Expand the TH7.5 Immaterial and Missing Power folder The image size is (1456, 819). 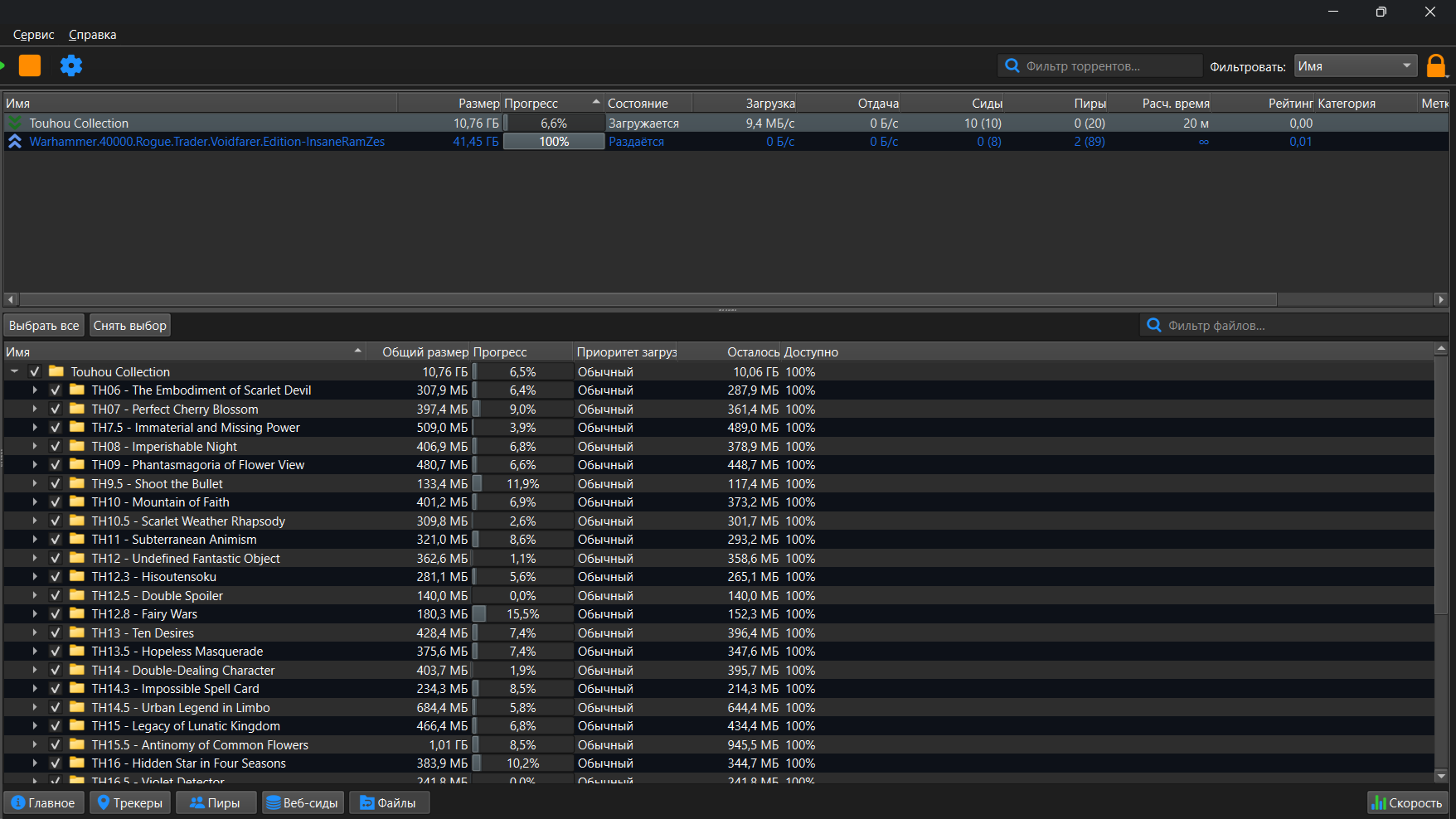click(x=35, y=428)
